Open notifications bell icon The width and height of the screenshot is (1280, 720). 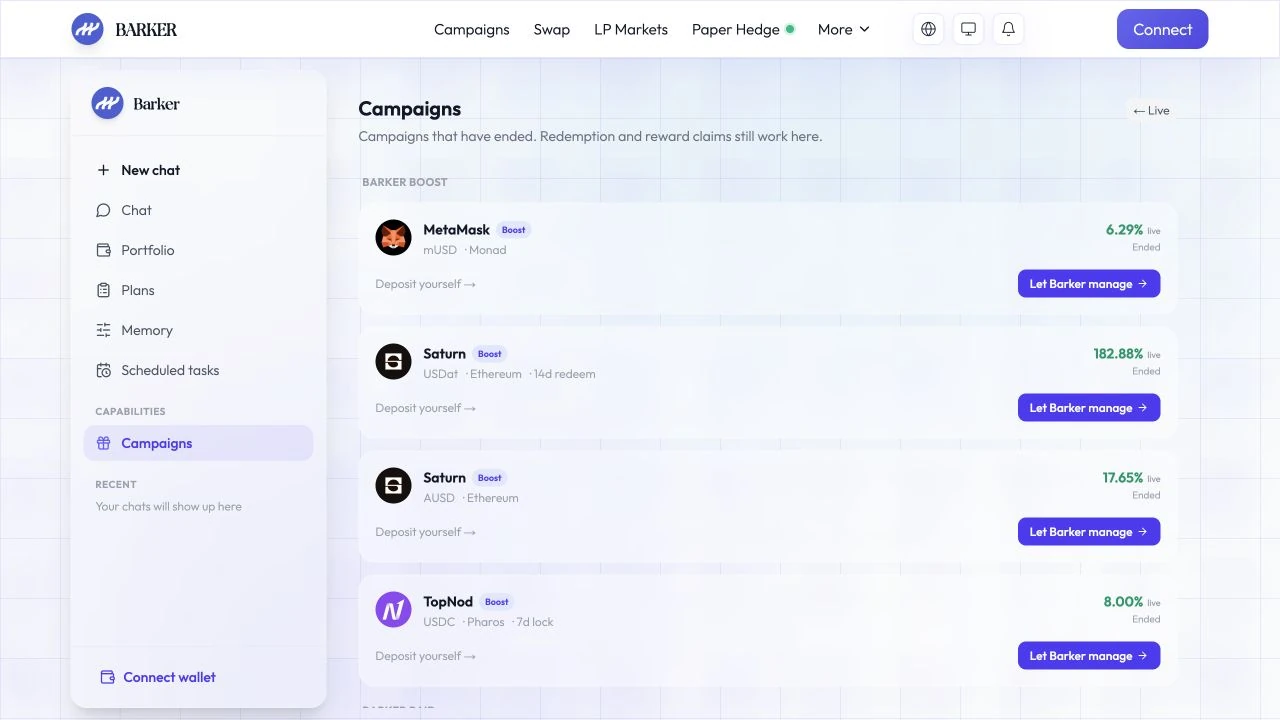[1009, 29]
